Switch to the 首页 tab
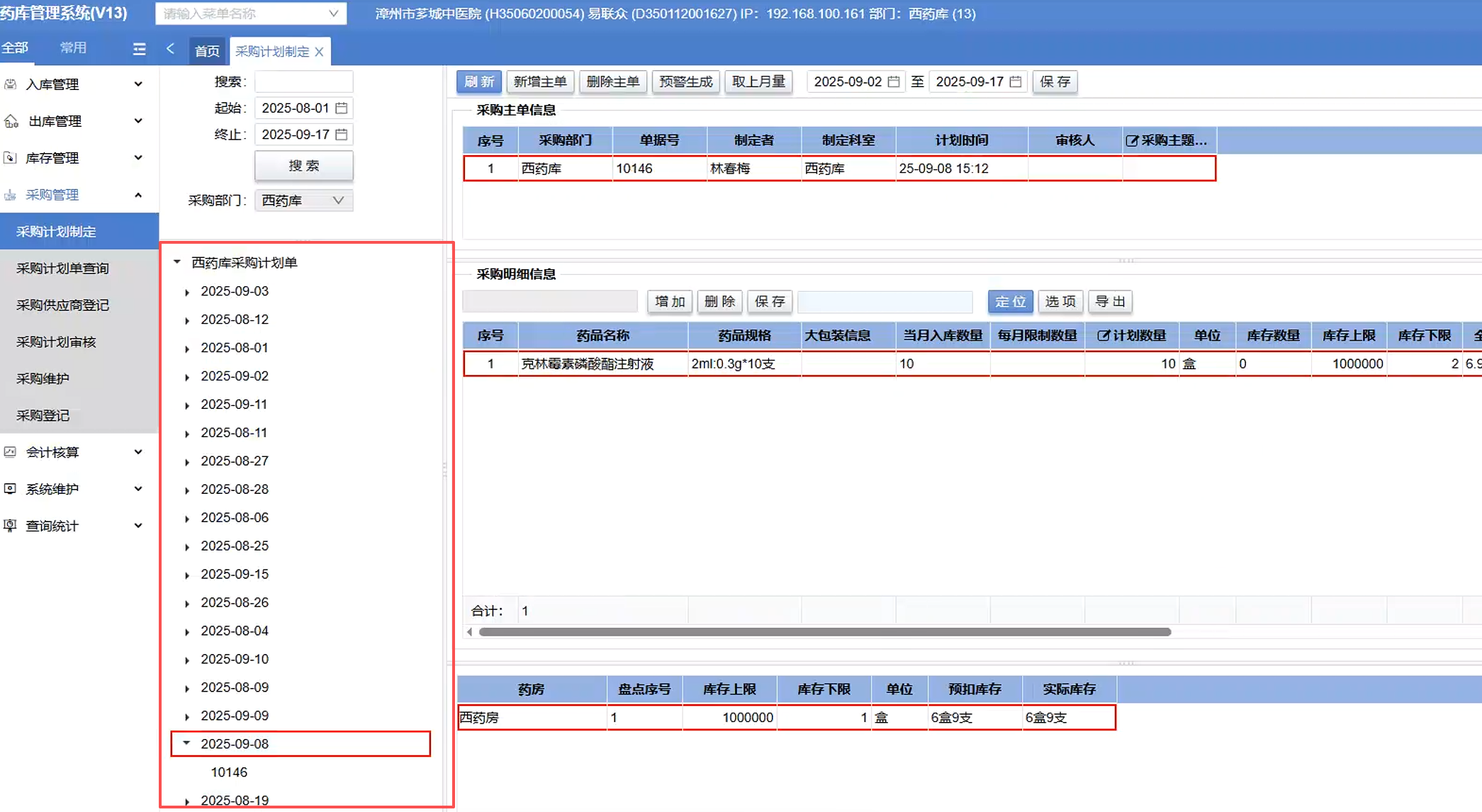Viewport: 1482px width, 812px height. click(206, 51)
